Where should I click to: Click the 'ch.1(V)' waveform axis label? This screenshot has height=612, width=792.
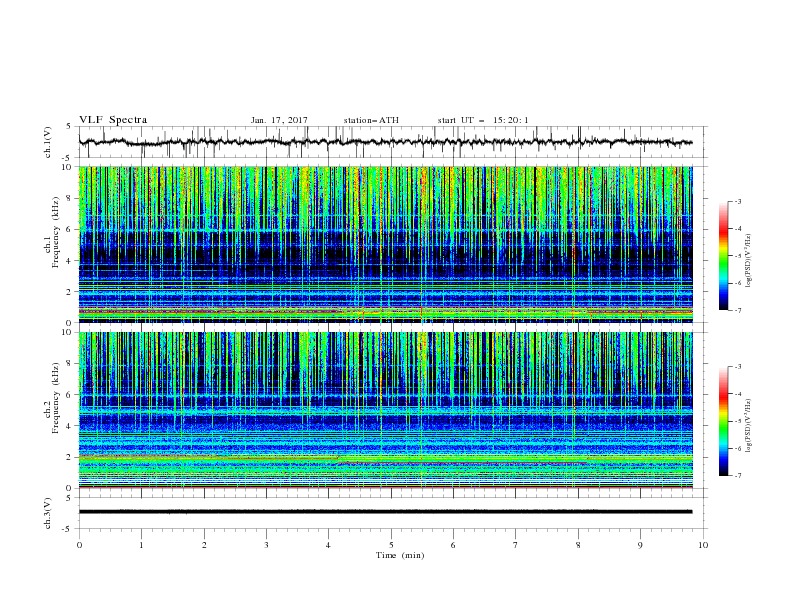coord(48,142)
